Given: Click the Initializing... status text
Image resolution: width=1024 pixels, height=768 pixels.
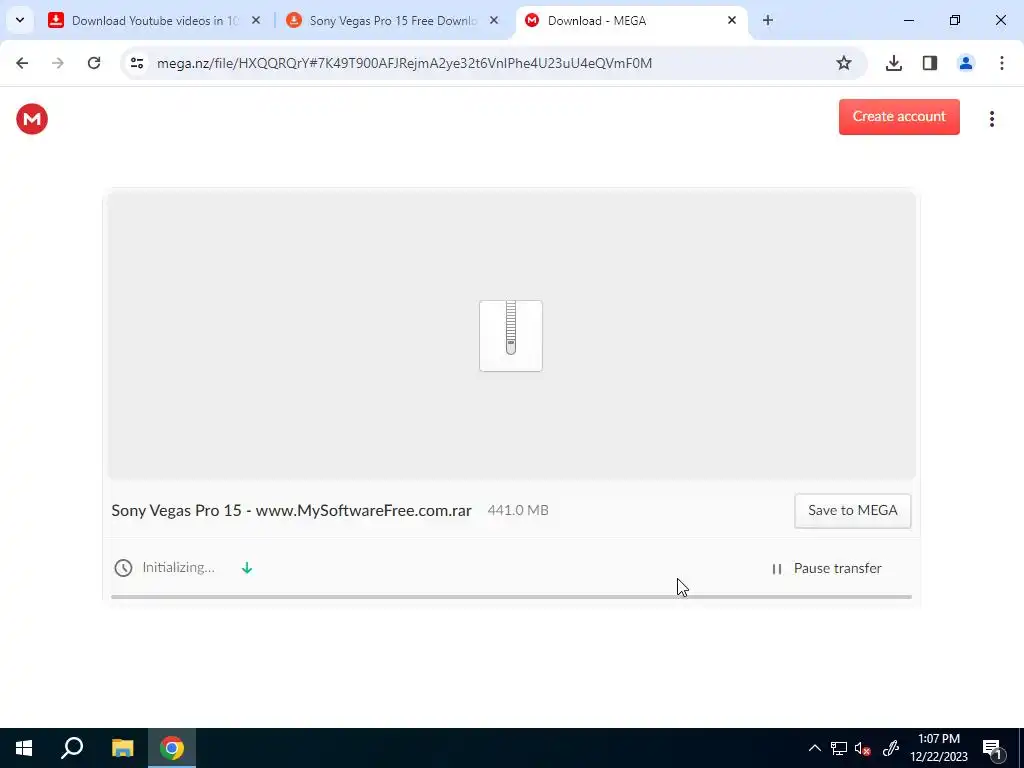Looking at the screenshot, I should pyautogui.click(x=178, y=568).
